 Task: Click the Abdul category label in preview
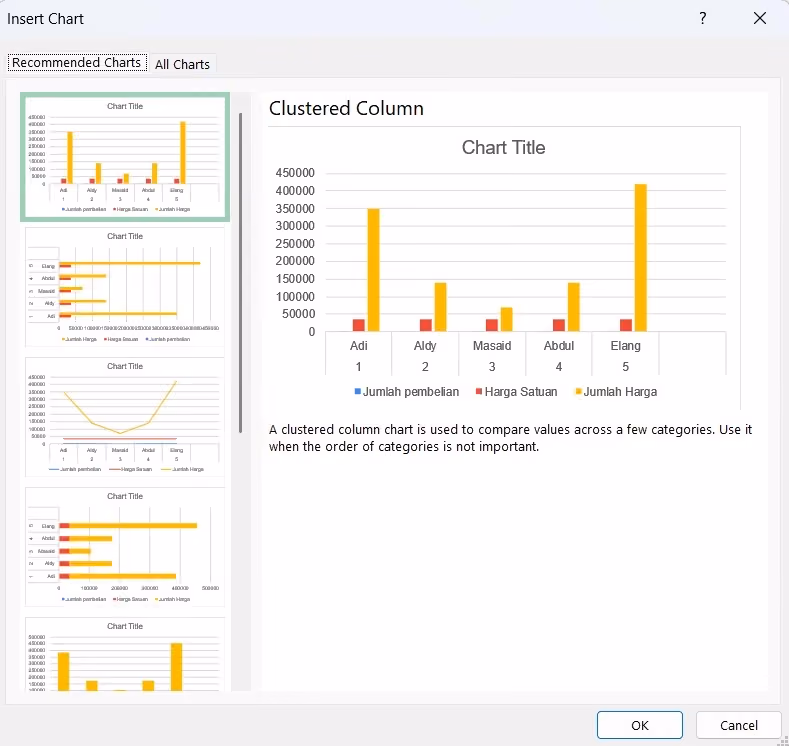click(x=559, y=346)
